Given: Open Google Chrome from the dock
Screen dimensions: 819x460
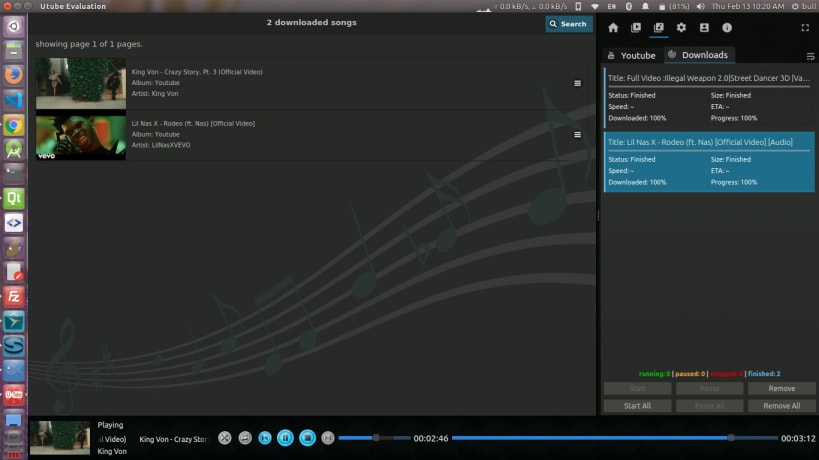Looking at the screenshot, I should point(14,125).
